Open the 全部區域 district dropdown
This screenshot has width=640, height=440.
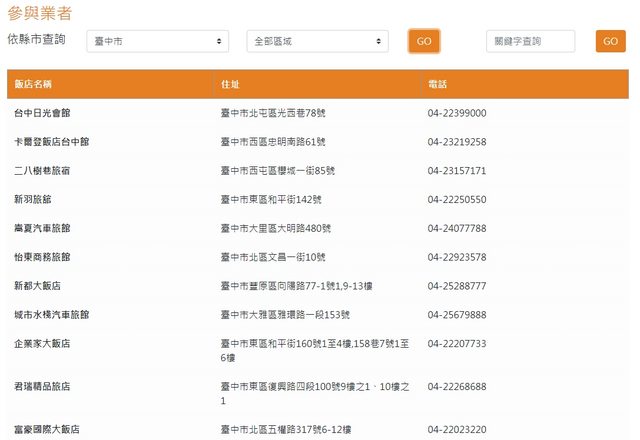(x=318, y=41)
